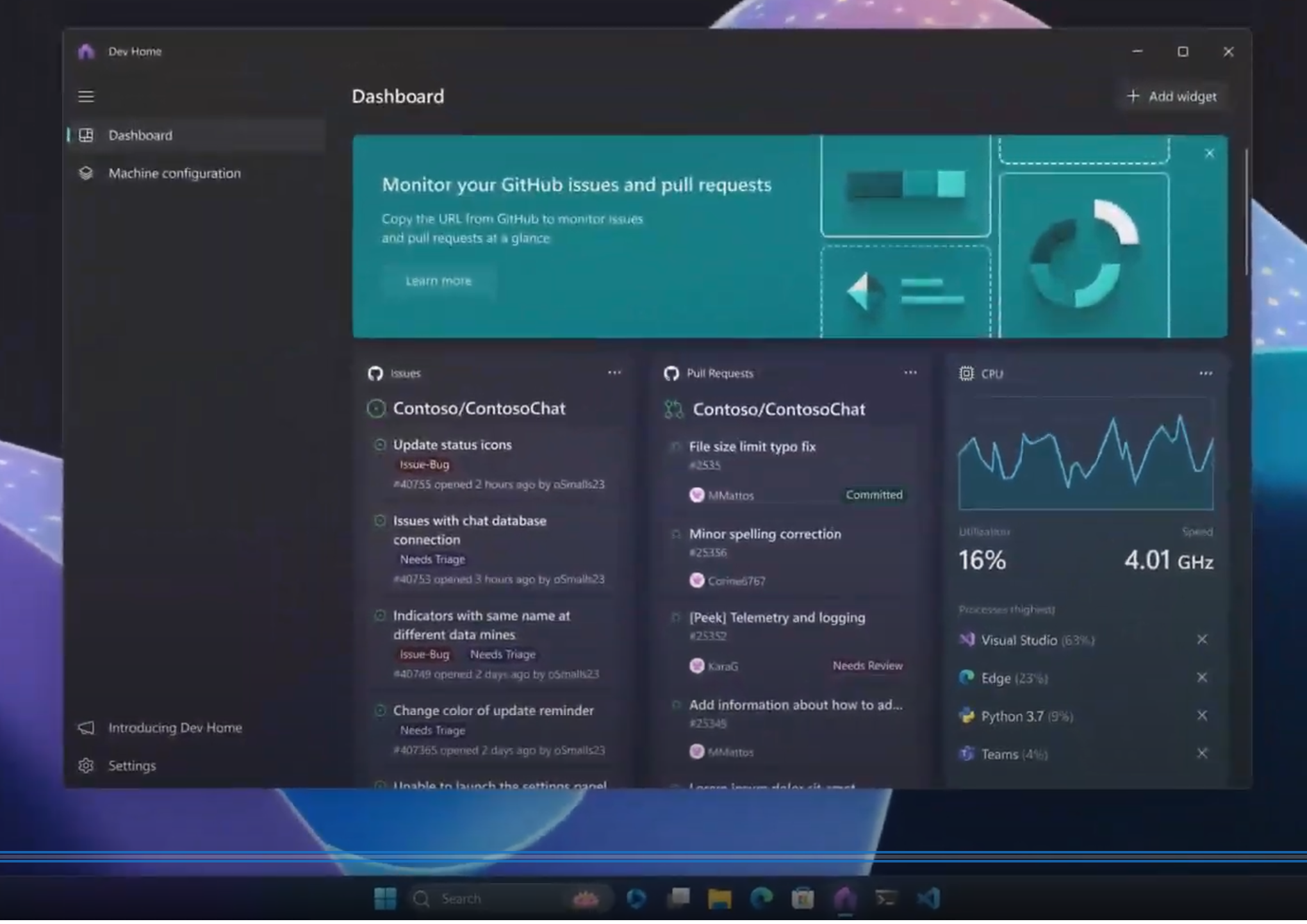Open File Explorer from the taskbar
Viewport: 1307px width, 924px height.
point(719,898)
